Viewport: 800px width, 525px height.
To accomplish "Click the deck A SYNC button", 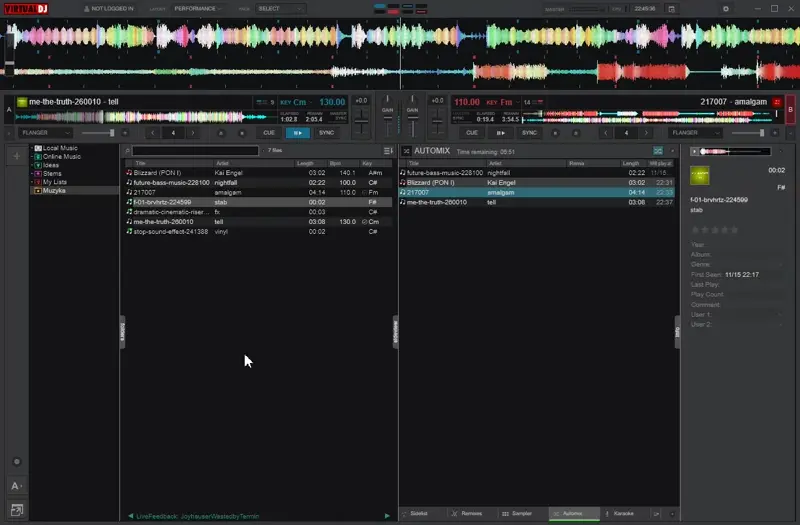I will pyautogui.click(x=327, y=133).
